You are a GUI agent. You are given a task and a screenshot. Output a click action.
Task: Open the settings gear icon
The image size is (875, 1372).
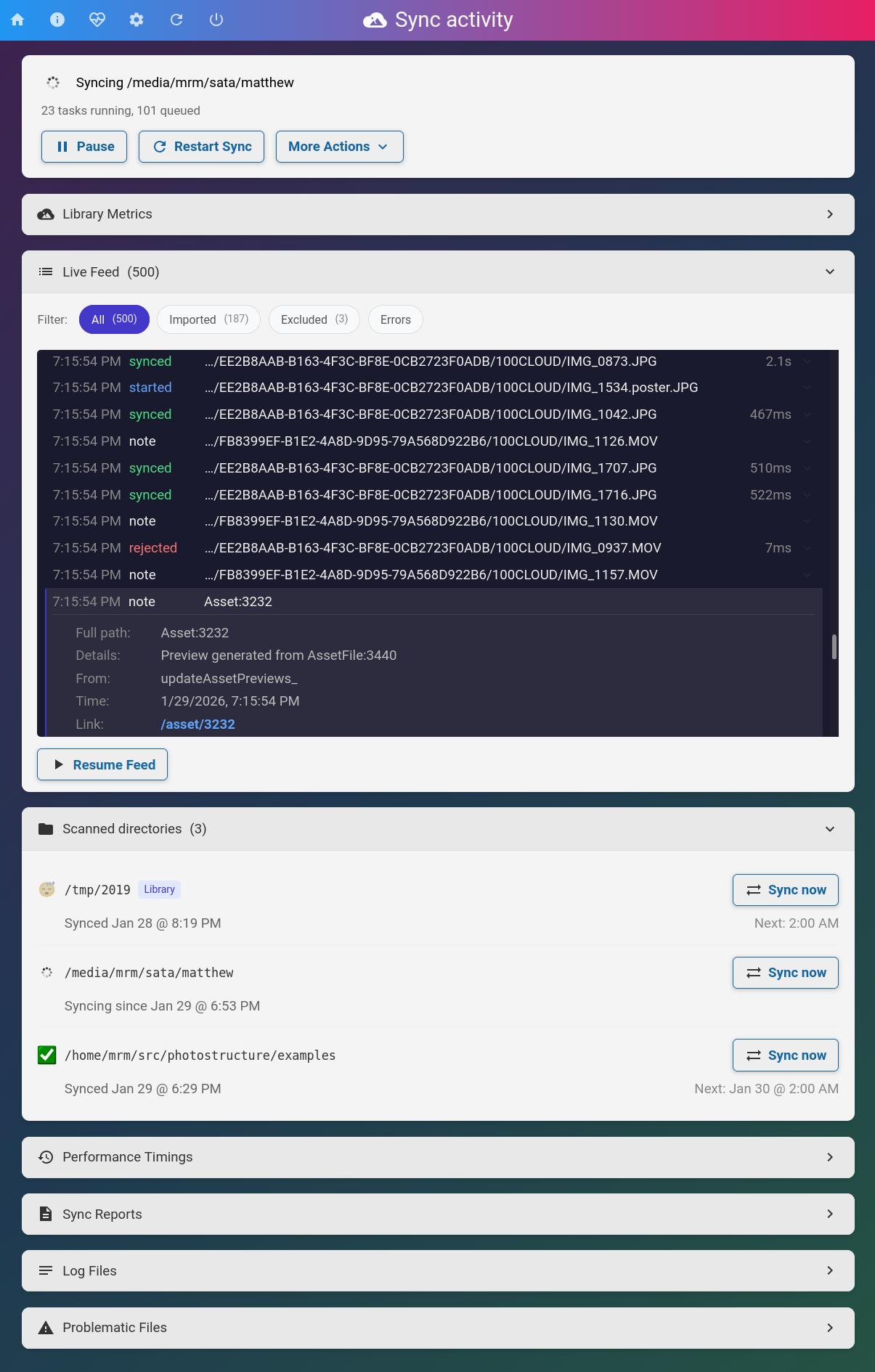(137, 20)
